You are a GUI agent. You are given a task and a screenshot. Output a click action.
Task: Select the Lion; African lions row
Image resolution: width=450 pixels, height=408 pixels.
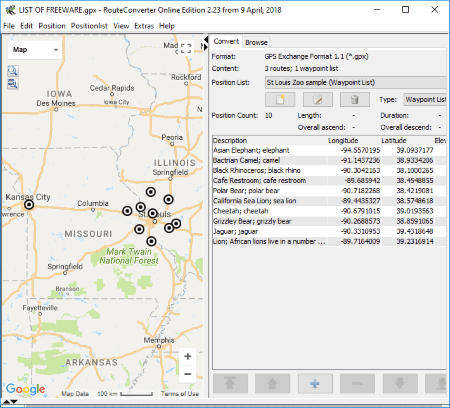click(329, 241)
